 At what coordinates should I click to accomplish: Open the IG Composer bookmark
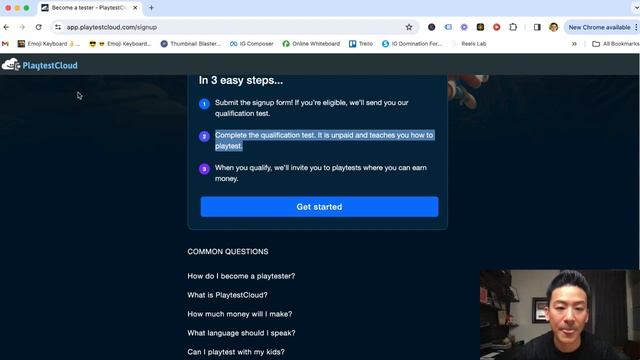click(x=251, y=44)
